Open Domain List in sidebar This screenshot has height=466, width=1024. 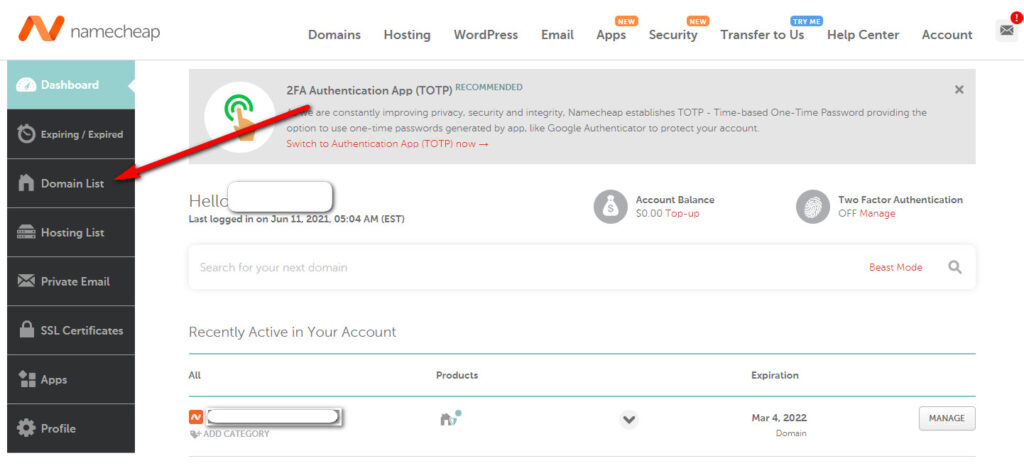pos(71,183)
